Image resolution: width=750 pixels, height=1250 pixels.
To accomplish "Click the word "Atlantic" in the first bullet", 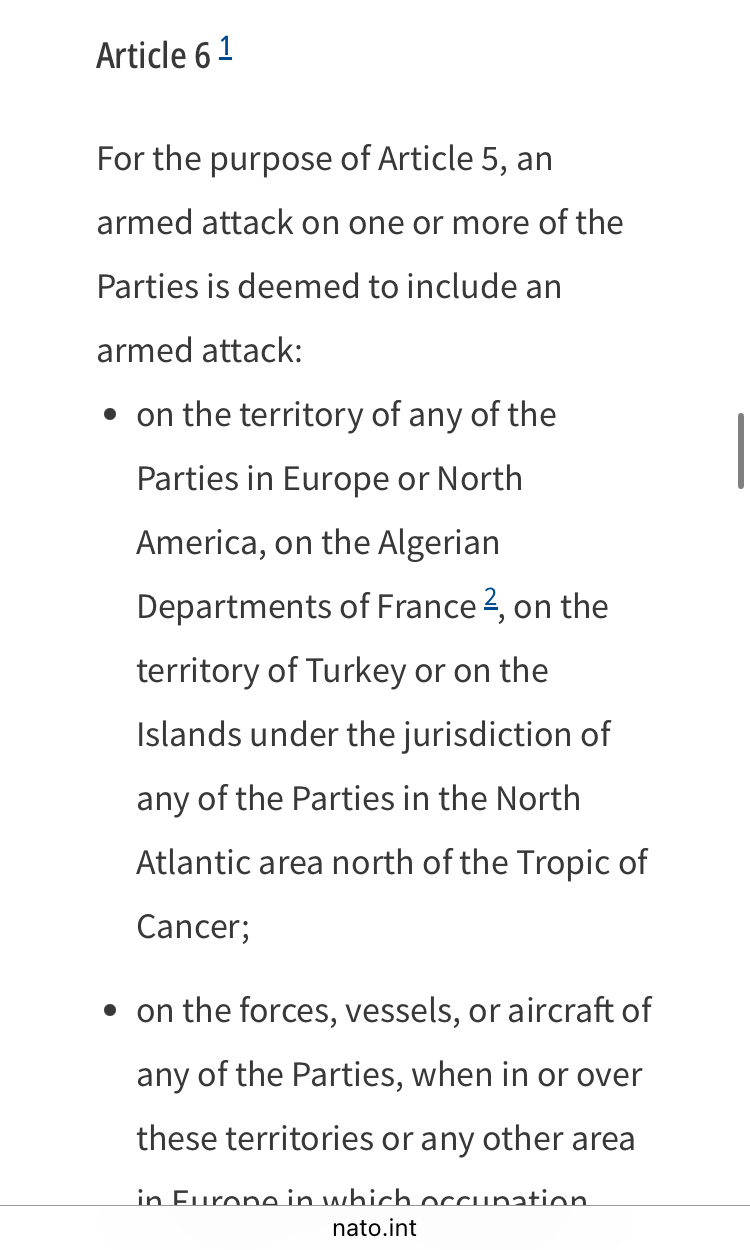I will coord(195,863).
